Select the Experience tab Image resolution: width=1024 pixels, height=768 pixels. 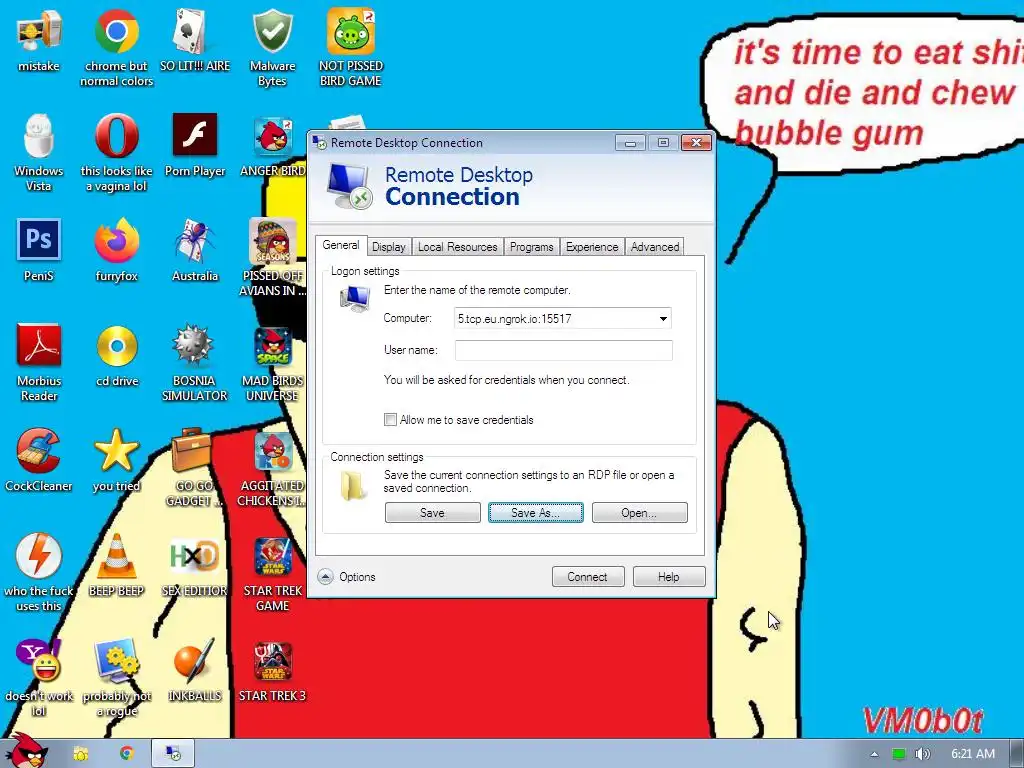click(x=592, y=247)
